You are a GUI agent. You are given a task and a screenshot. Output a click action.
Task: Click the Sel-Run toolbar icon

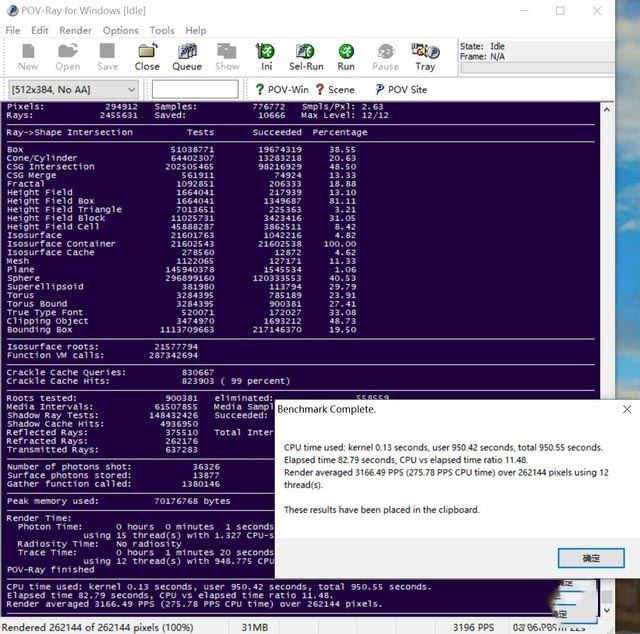tap(306, 57)
